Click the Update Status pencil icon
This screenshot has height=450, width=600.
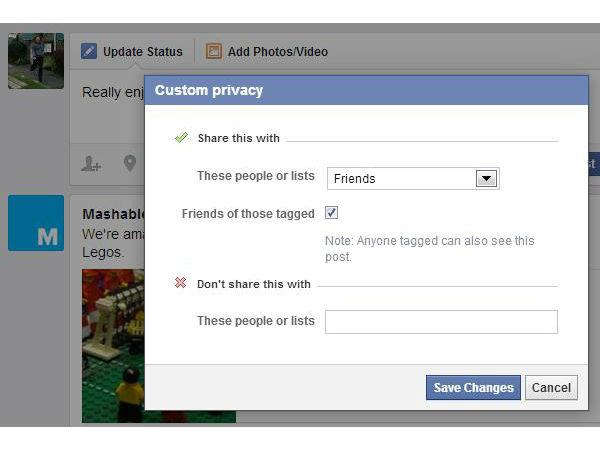tap(89, 51)
